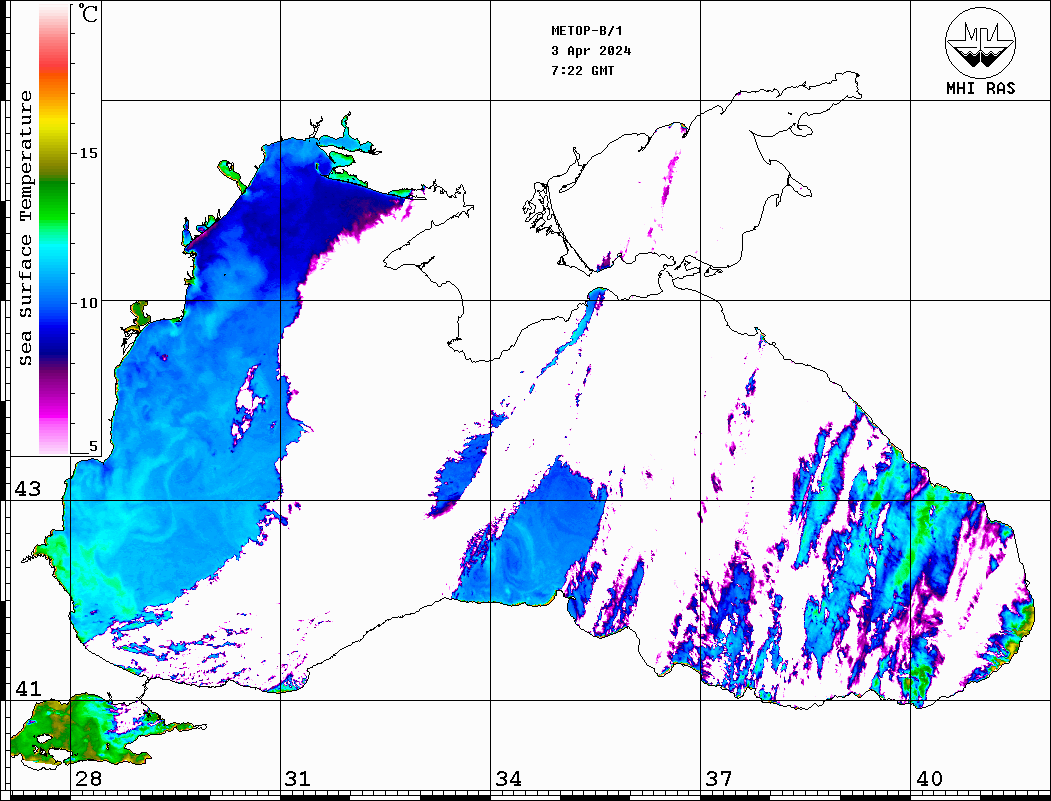Click the '15' legend tick value
Screen dimensions: 1051x801
88,153
